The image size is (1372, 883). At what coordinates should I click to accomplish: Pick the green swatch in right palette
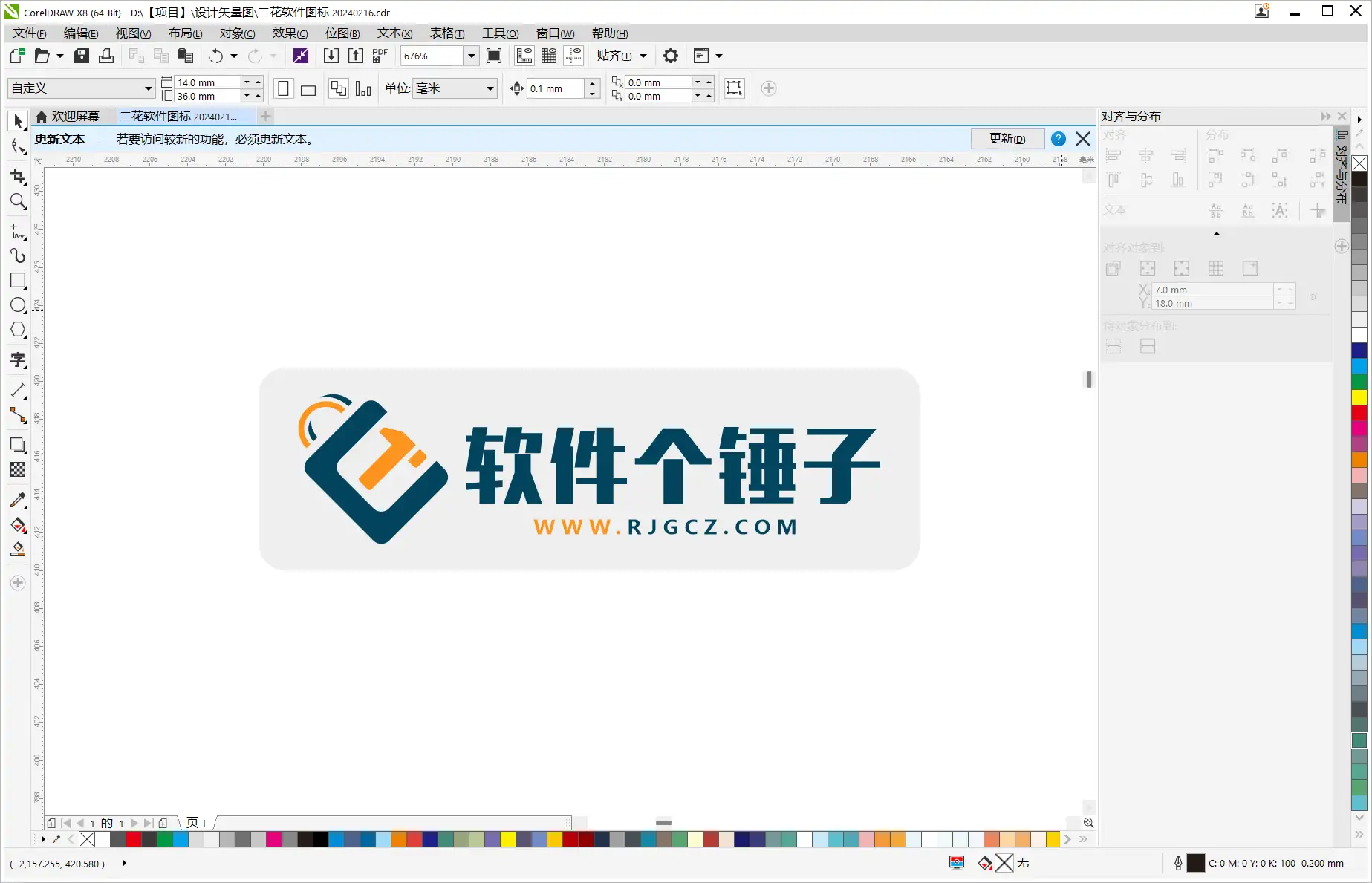[1359, 382]
